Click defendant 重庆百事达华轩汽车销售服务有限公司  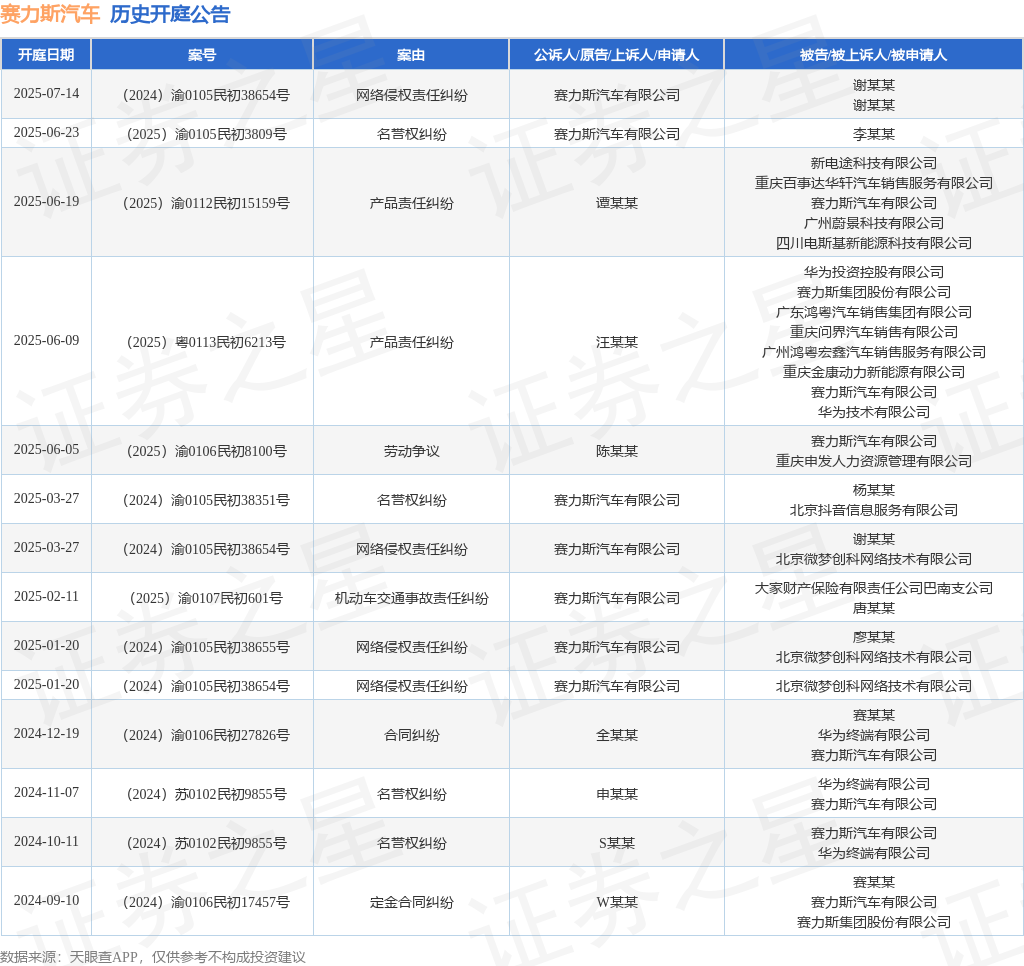pyautogui.click(x=873, y=183)
